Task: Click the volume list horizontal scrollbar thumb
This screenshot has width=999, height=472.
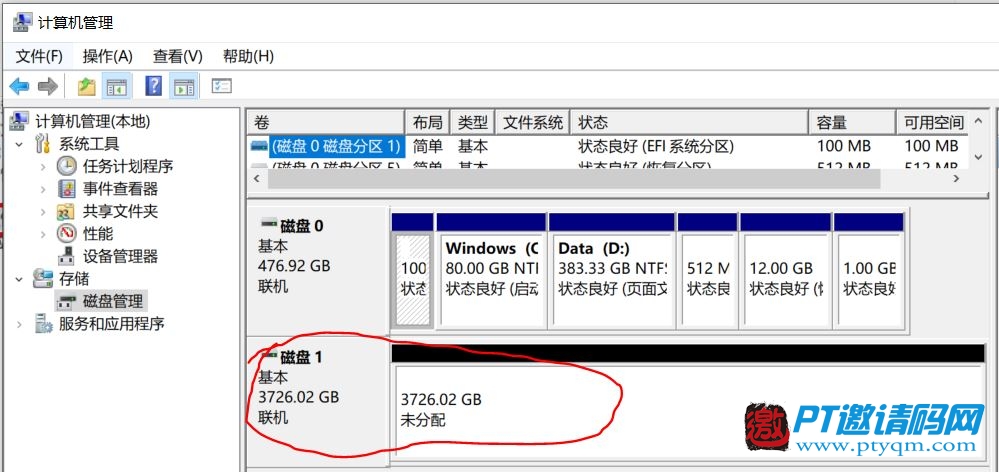Action: [573, 179]
